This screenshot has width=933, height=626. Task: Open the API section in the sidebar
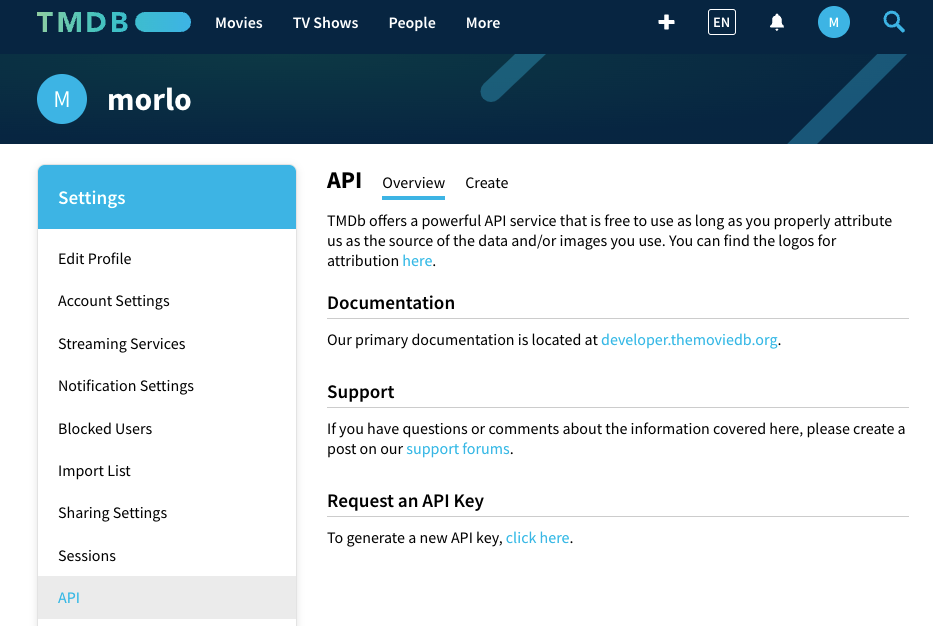68,597
